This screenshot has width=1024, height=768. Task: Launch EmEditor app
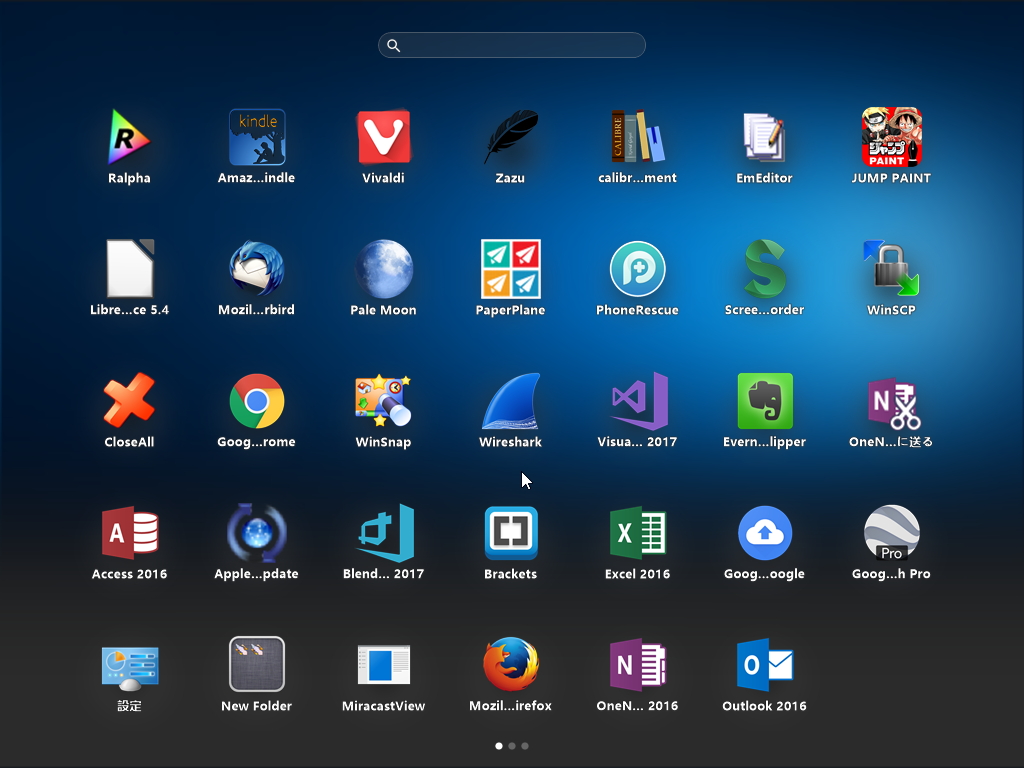(x=764, y=136)
